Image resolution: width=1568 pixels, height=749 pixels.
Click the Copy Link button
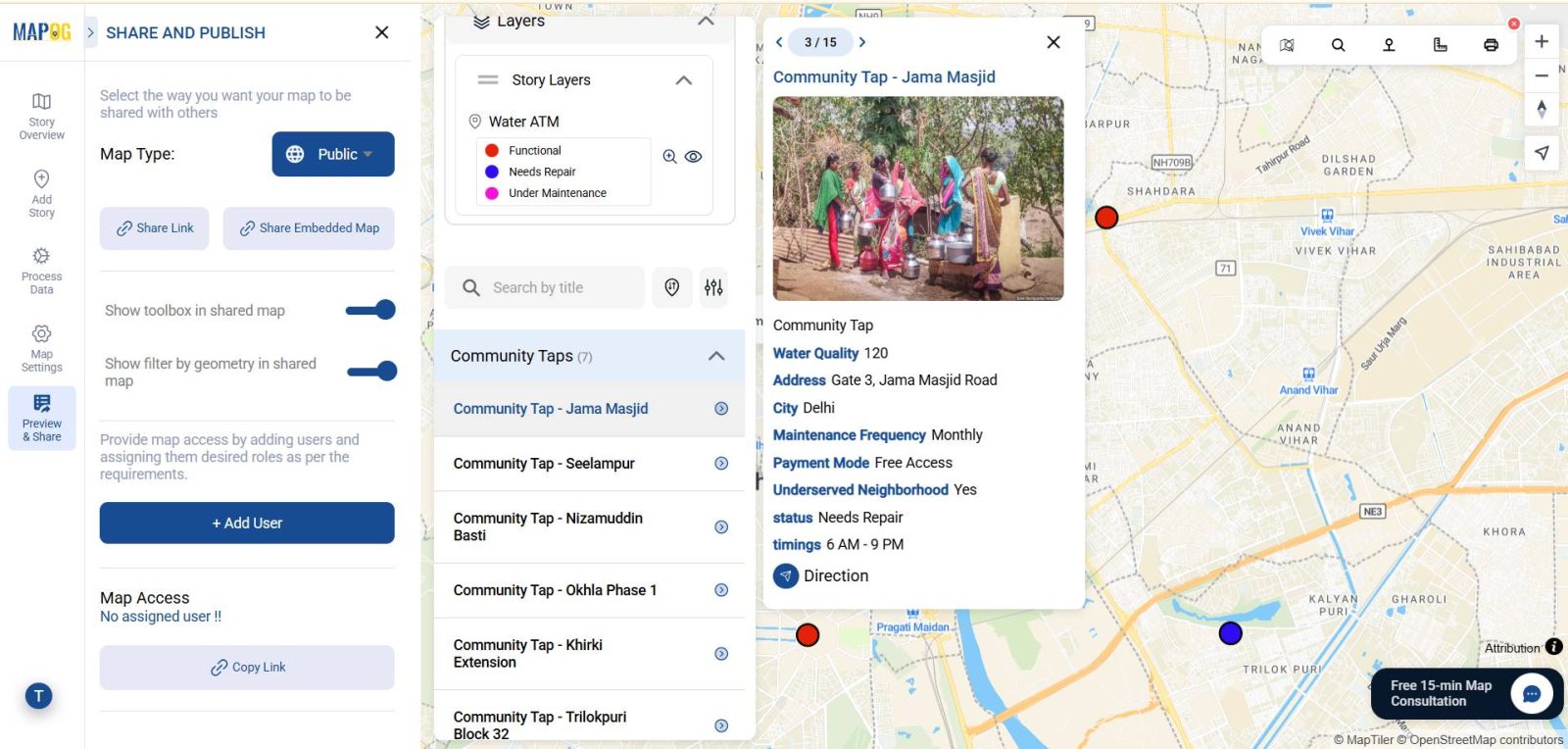[x=247, y=668]
